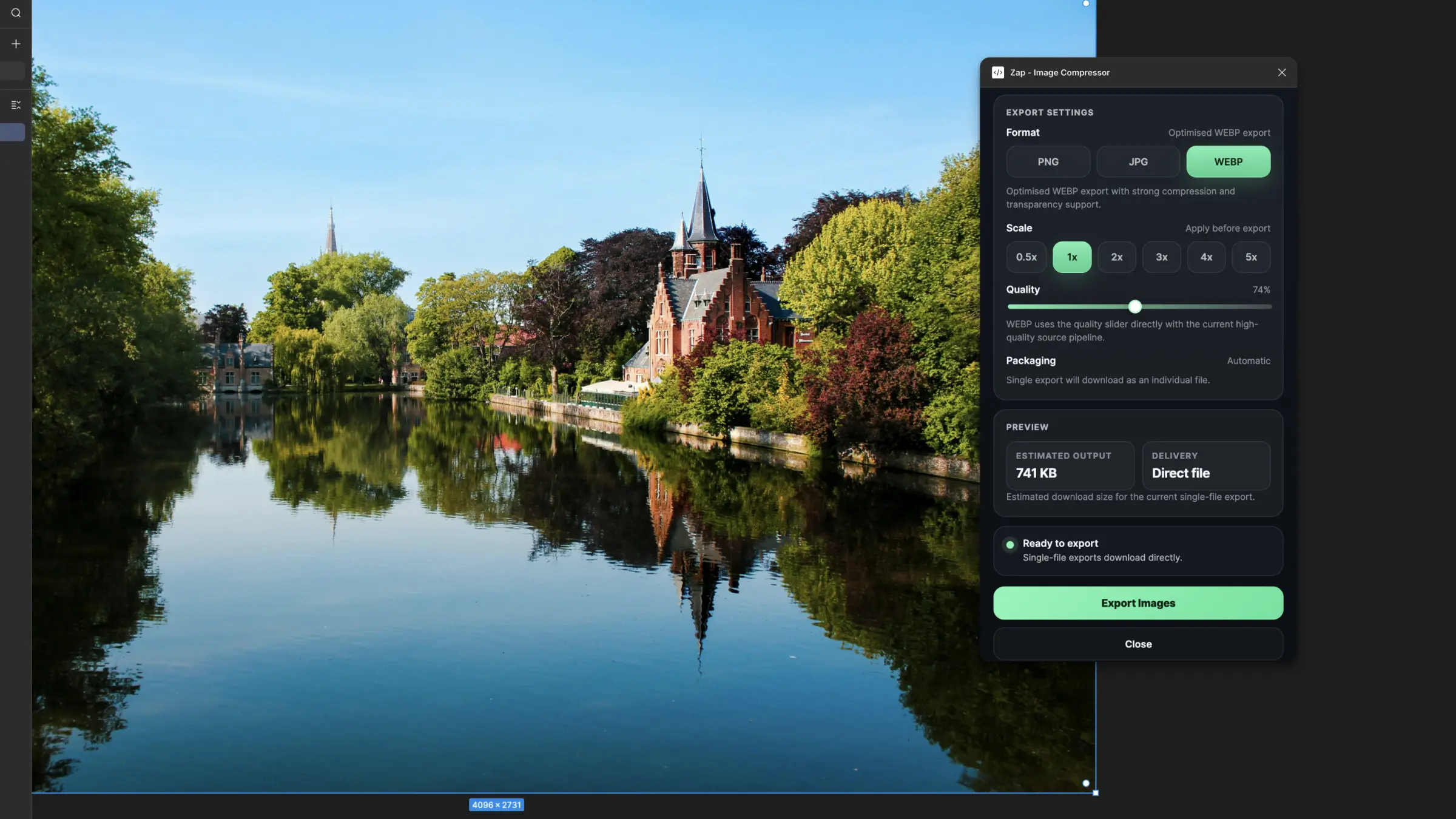This screenshot has height=819, width=1456.
Task: Select WEBP export format
Action: [x=1228, y=161]
